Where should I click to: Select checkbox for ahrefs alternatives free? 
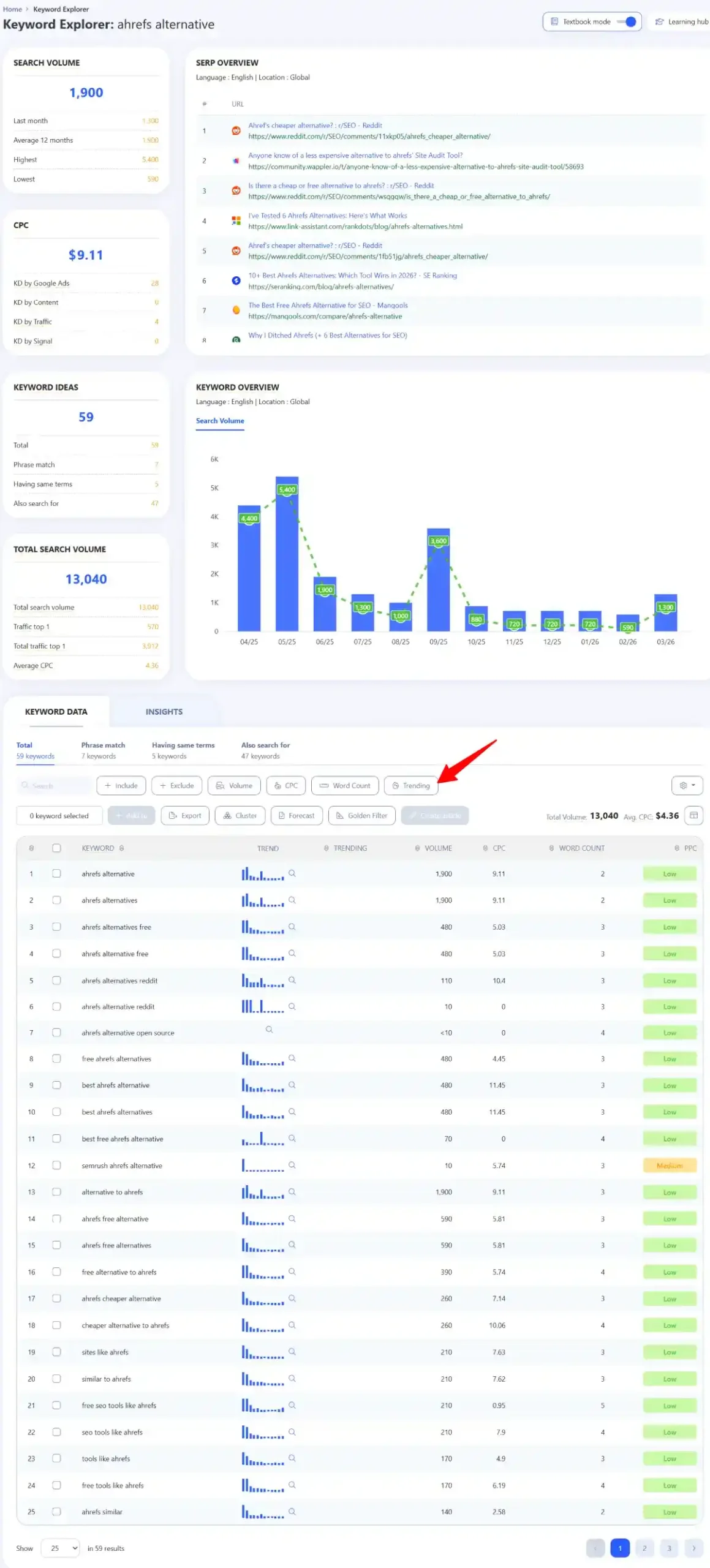[56, 927]
